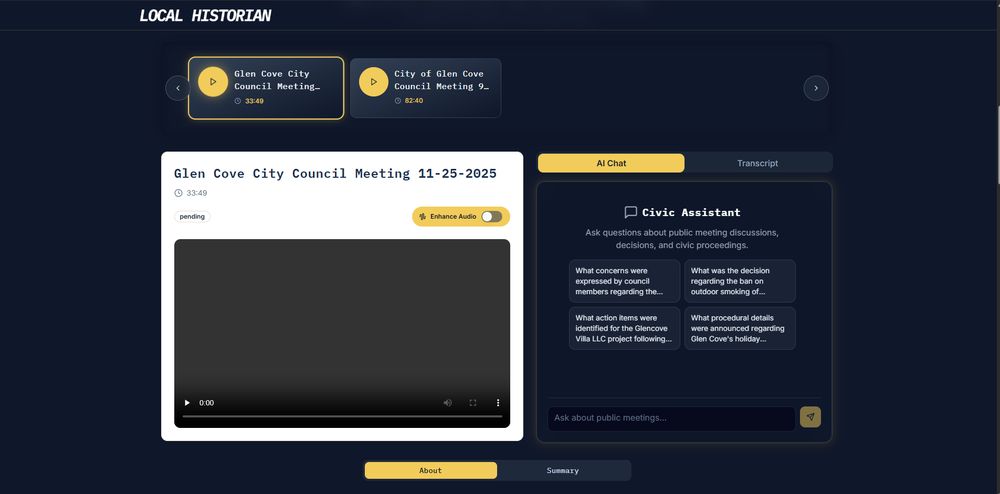Play the Glen Cove City Council Meeting card
This screenshot has width=1000, height=494.
[213, 82]
